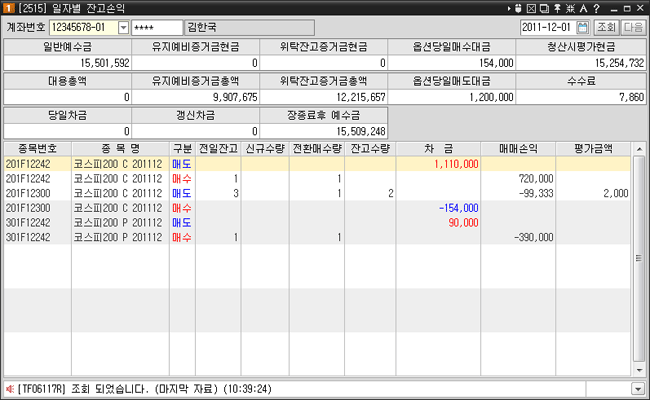Open help with the question mark icon

point(597,8)
